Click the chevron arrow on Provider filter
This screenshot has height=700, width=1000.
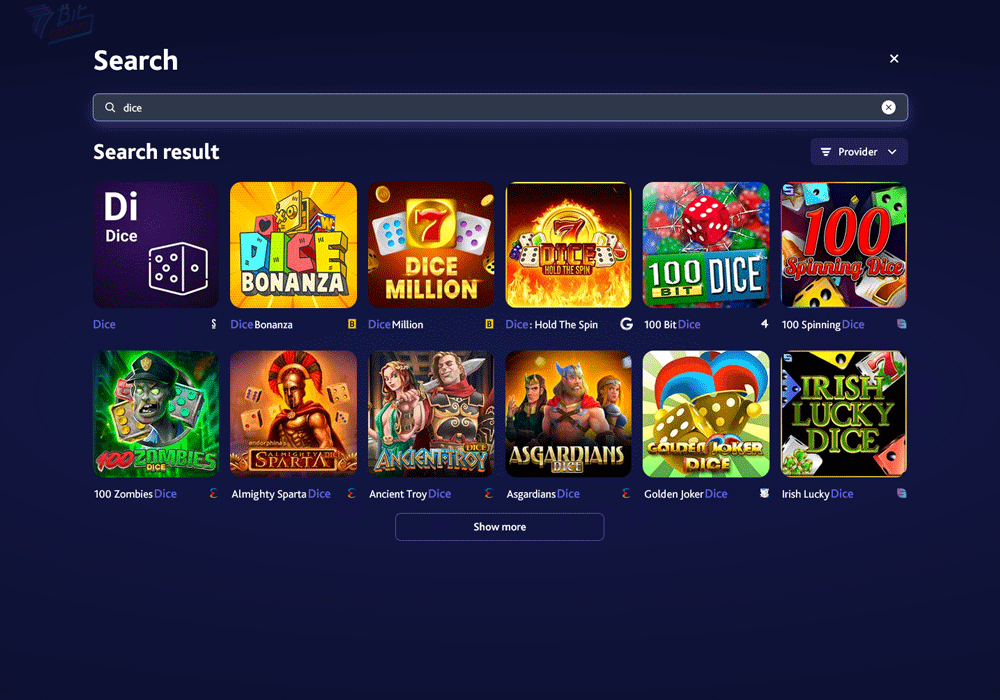pyautogui.click(x=892, y=152)
